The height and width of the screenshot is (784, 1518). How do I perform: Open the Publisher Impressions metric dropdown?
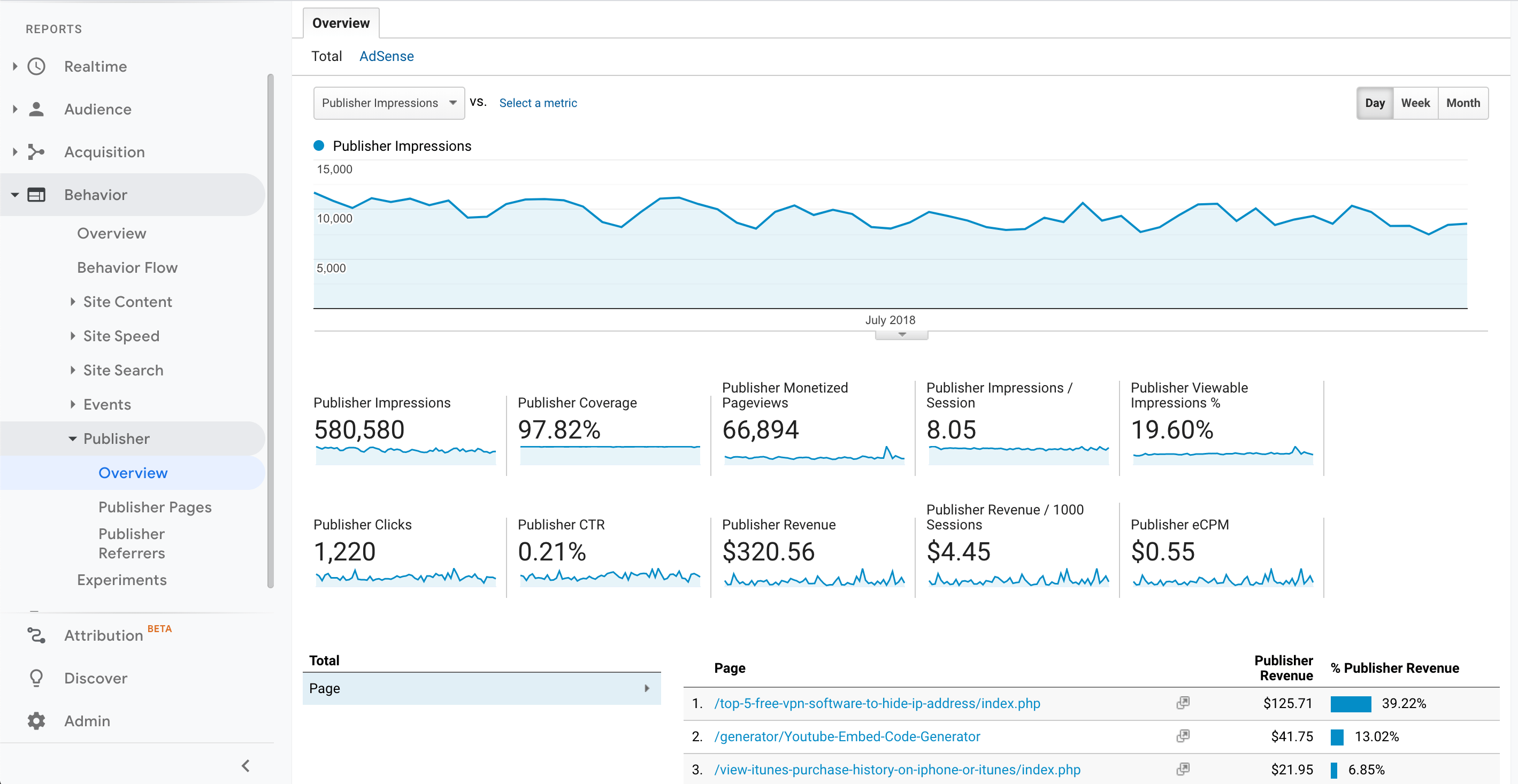(x=389, y=103)
